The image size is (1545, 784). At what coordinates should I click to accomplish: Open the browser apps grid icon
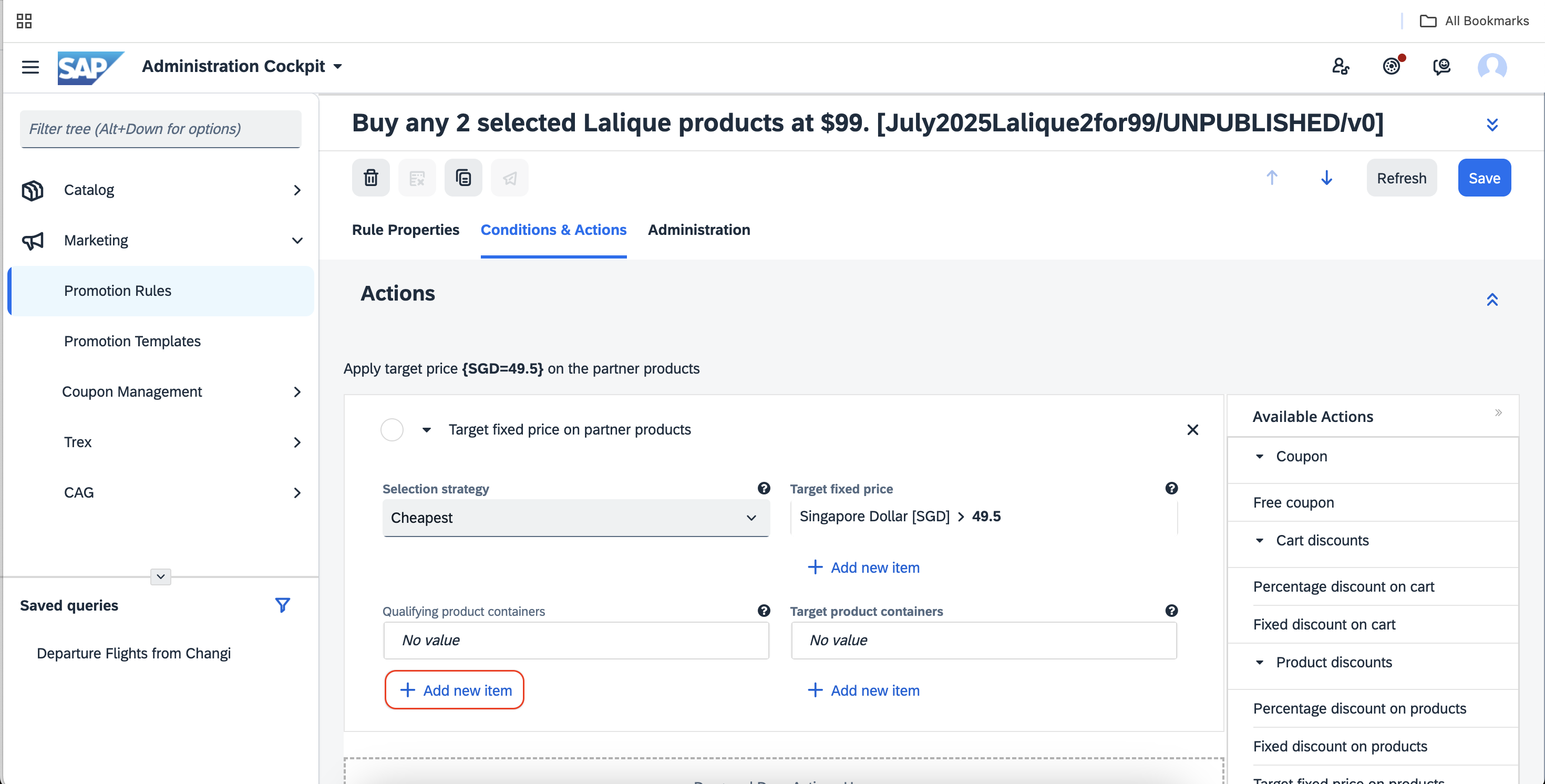(24, 21)
